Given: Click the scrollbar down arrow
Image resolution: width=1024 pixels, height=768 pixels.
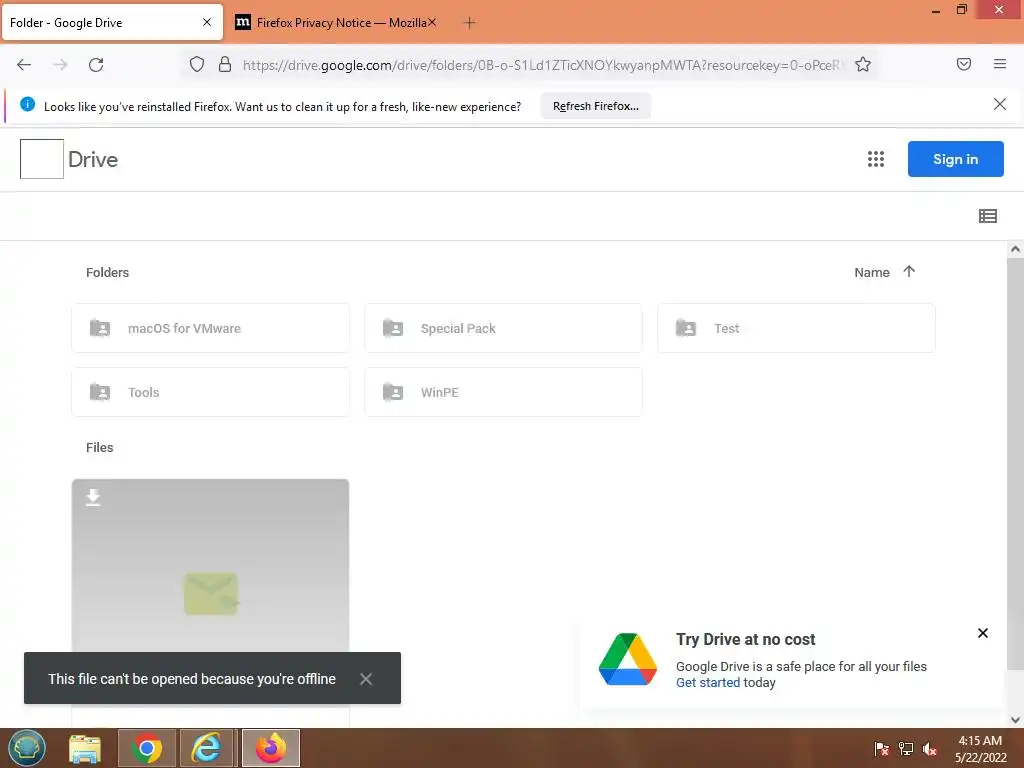Looking at the screenshot, I should coord(1015,720).
